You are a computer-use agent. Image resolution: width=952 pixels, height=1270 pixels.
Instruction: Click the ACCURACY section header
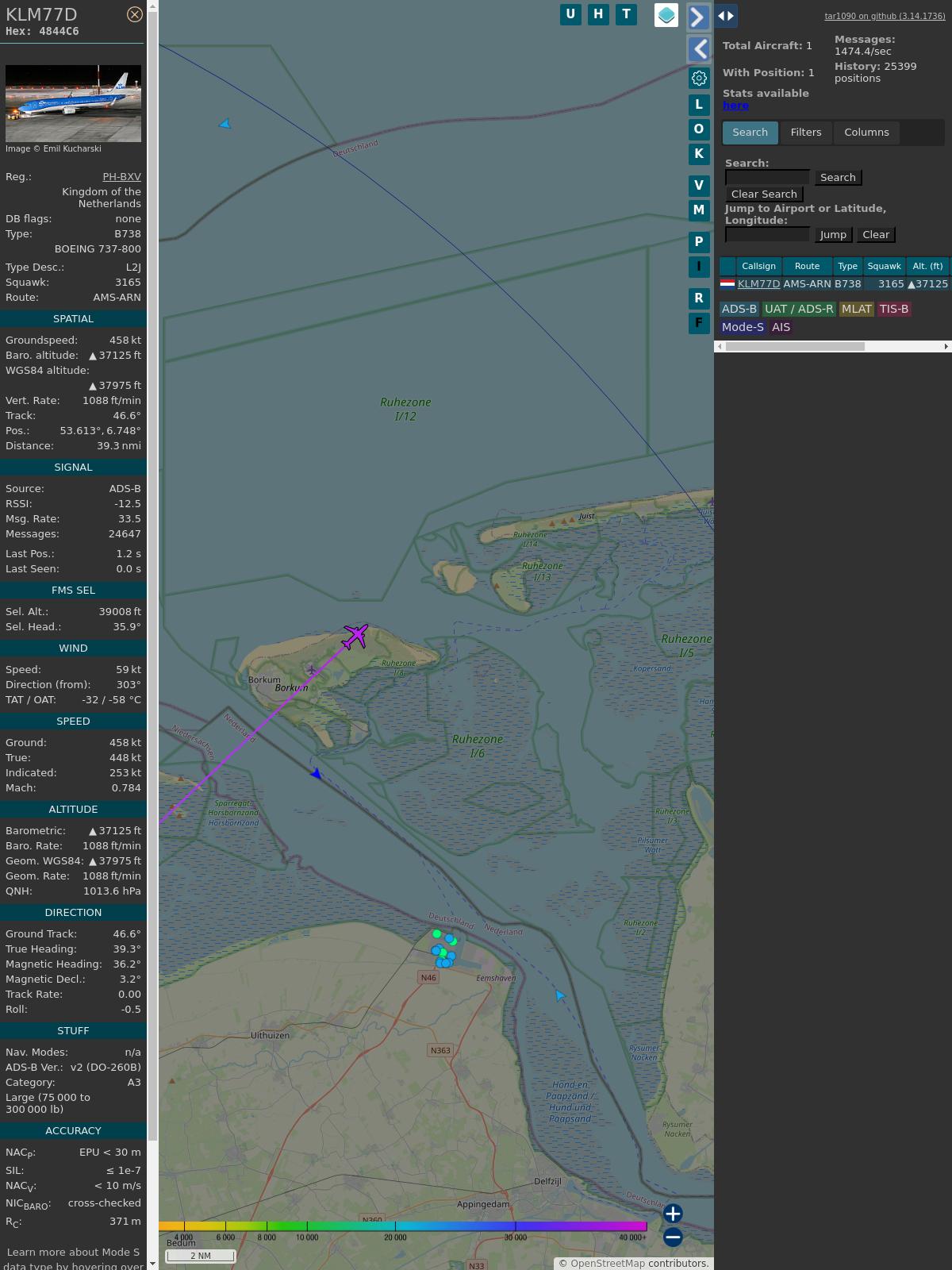[x=73, y=1131]
